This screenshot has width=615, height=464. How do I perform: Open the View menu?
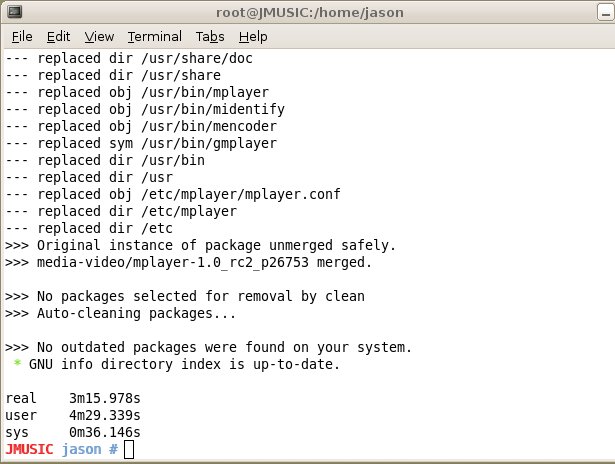click(x=99, y=36)
